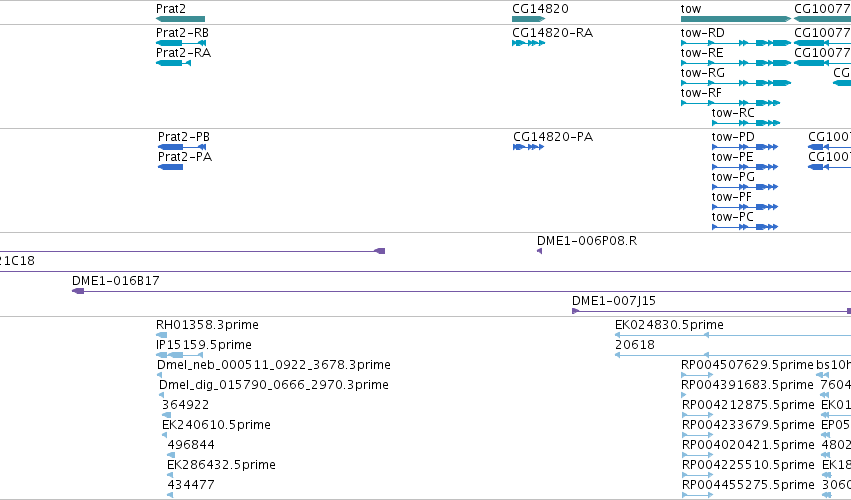Open the Prat2-RB transcript label
This screenshot has width=851, height=500.
(x=182, y=33)
